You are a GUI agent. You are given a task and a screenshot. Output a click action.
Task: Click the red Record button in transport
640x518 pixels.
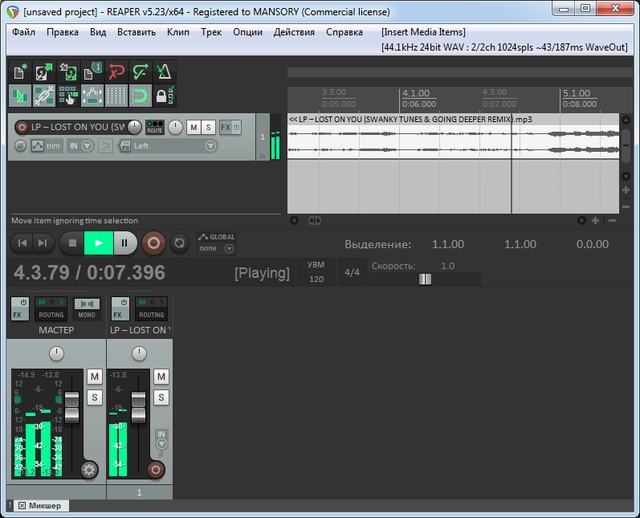pos(153,242)
